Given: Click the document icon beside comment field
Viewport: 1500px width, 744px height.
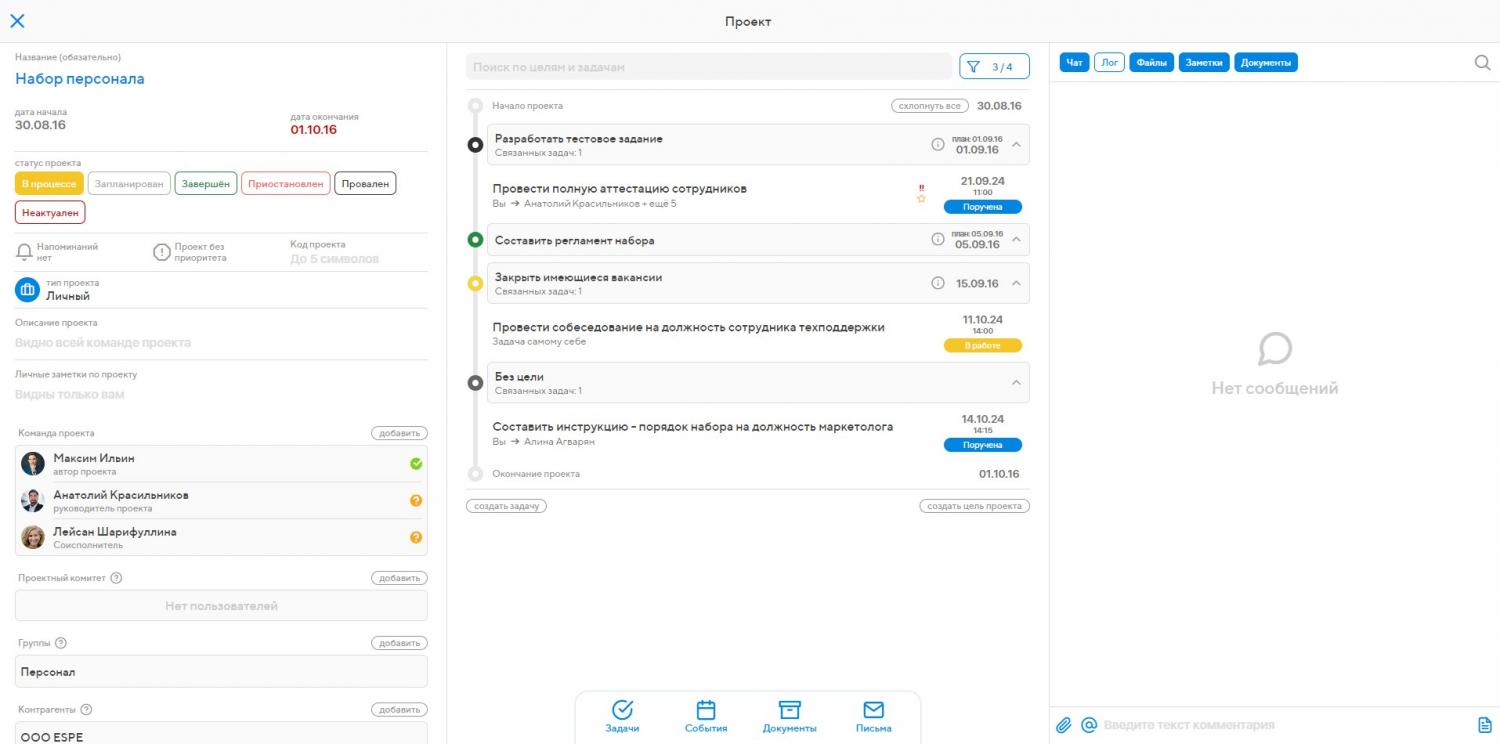Looking at the screenshot, I should coord(1484,725).
